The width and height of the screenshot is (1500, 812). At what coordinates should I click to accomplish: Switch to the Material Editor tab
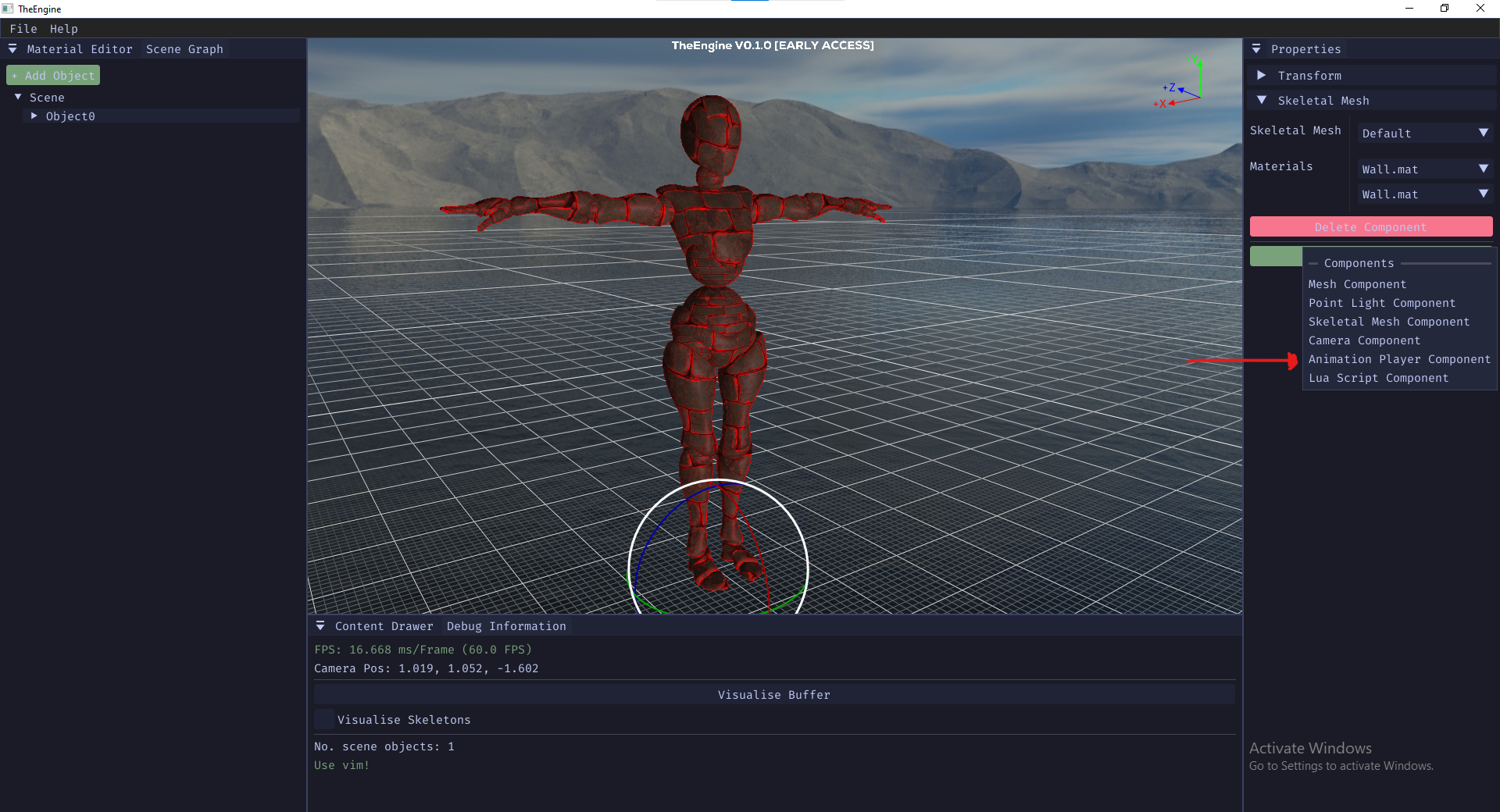[80, 49]
